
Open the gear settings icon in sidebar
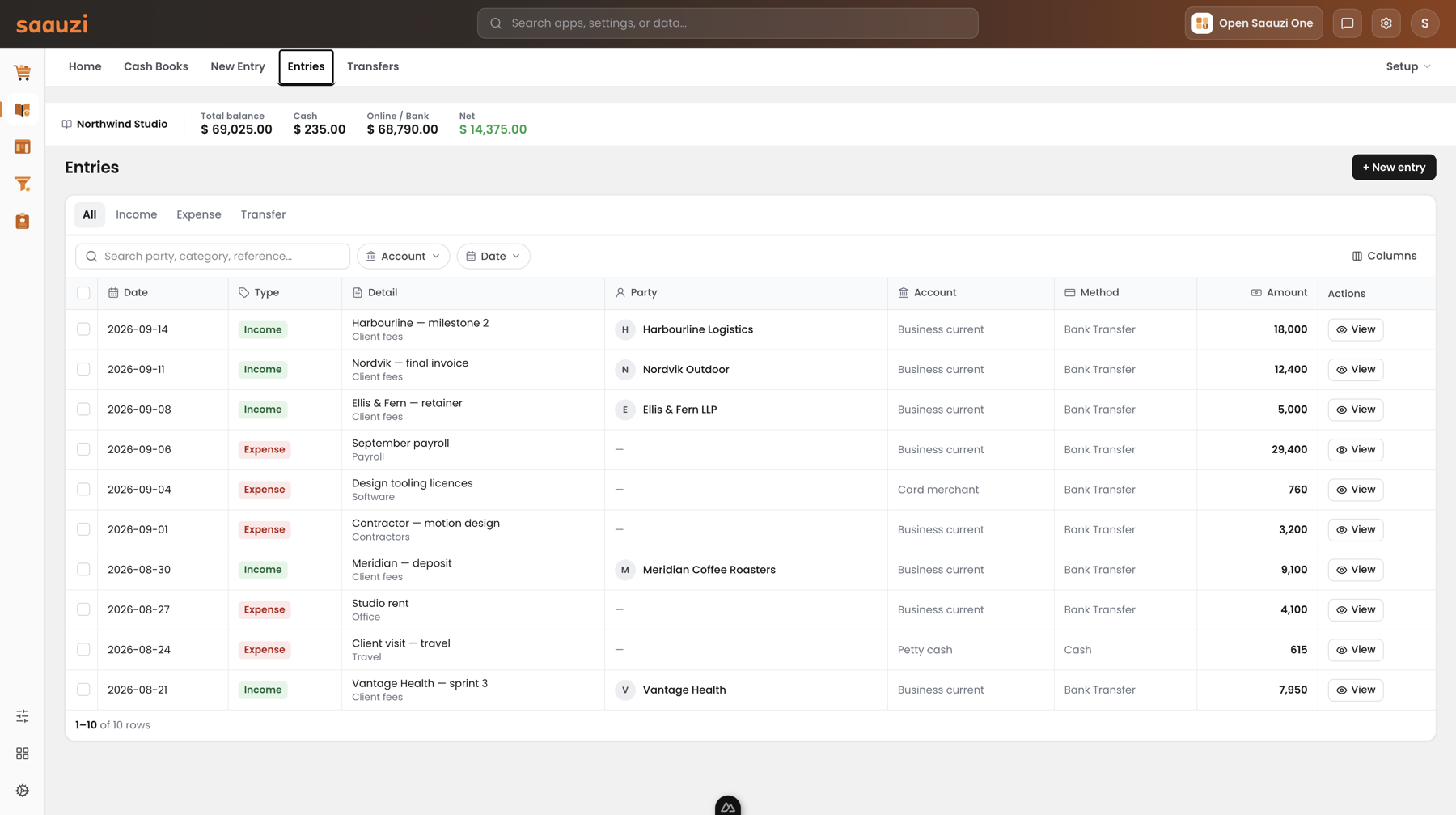23,791
